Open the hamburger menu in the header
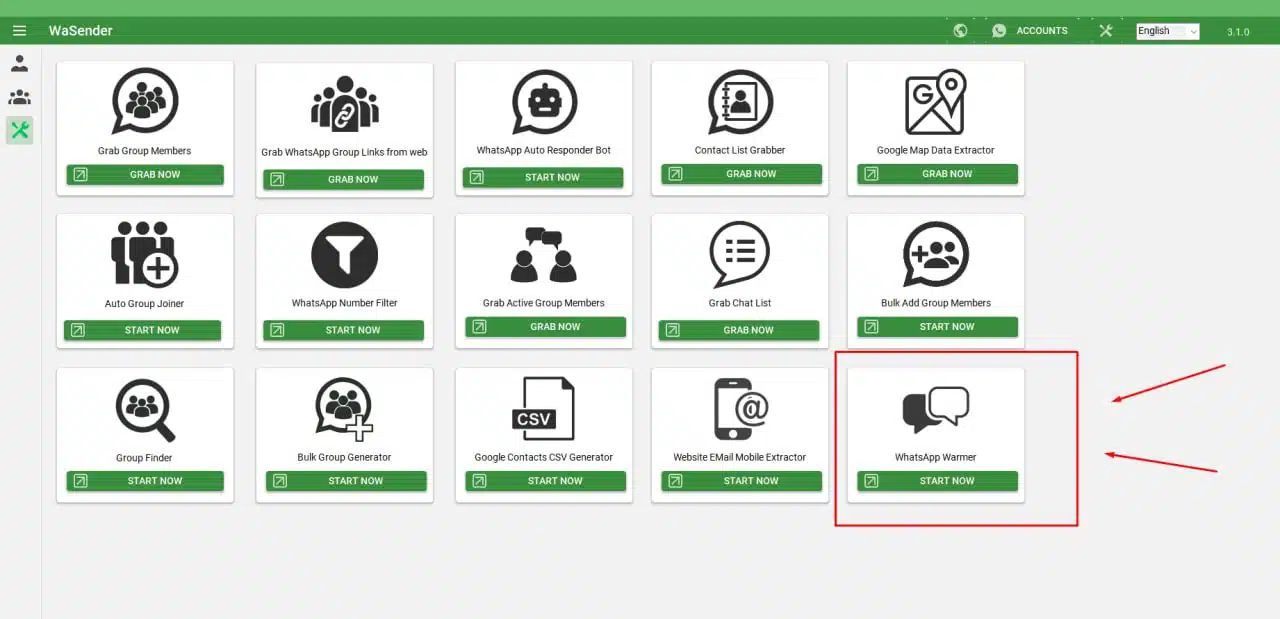Viewport: 1280px width, 619px height. (x=20, y=31)
